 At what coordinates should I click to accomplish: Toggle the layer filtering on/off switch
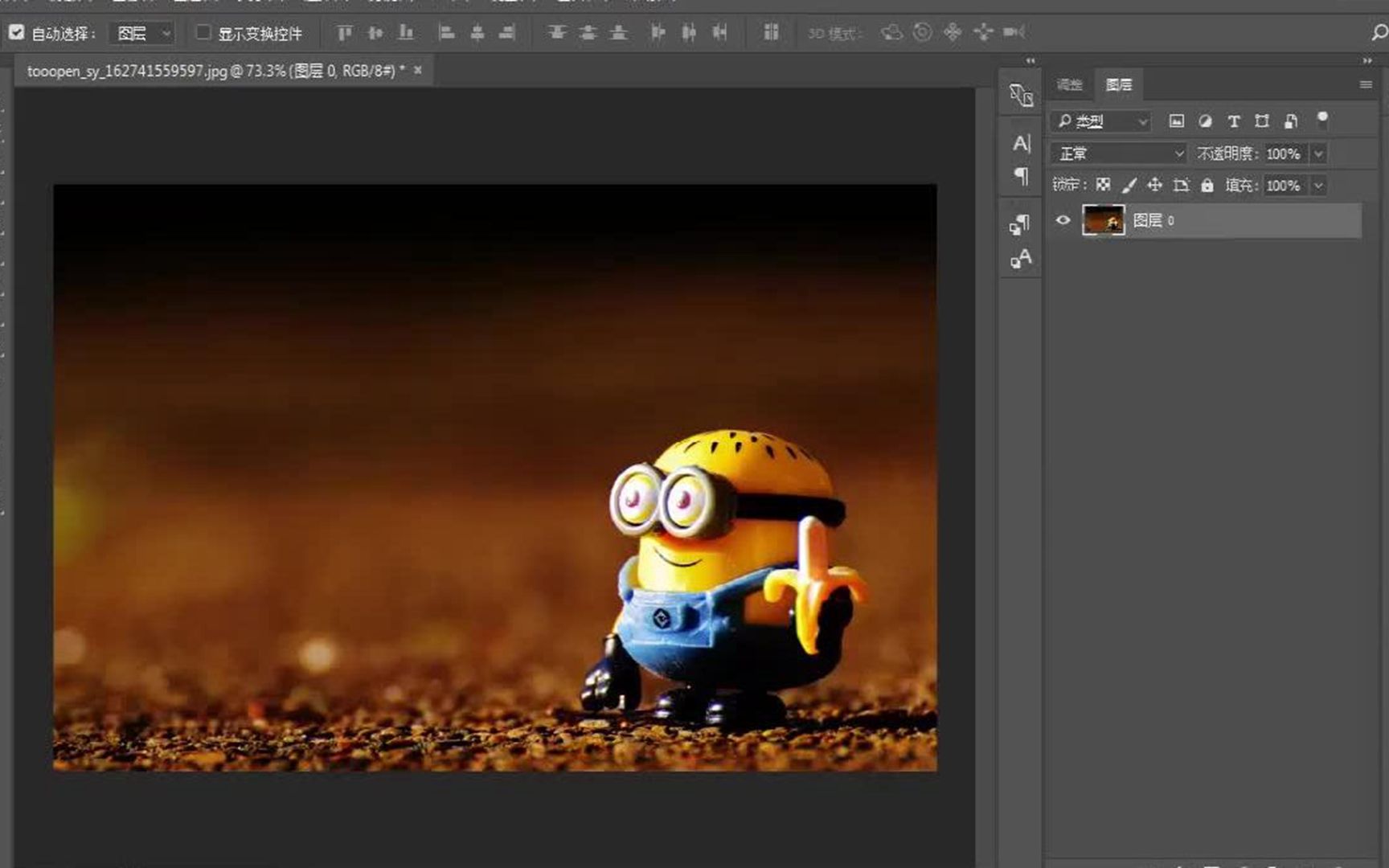click(x=1322, y=121)
